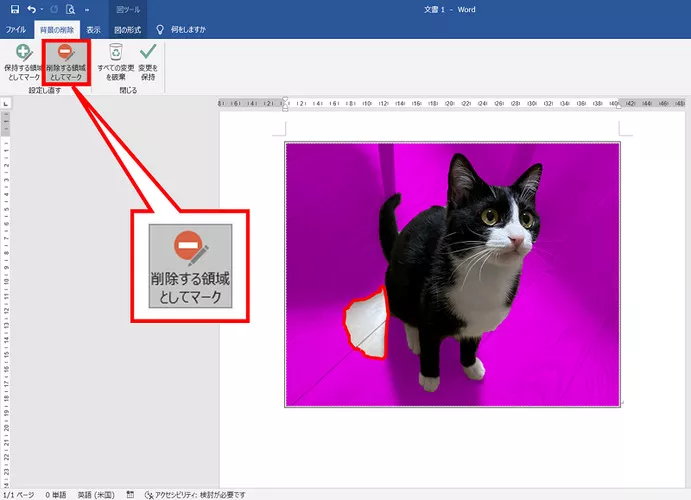The image size is (691, 500).
Task: Switch to the 図の形式 tab
Action: pos(126,30)
